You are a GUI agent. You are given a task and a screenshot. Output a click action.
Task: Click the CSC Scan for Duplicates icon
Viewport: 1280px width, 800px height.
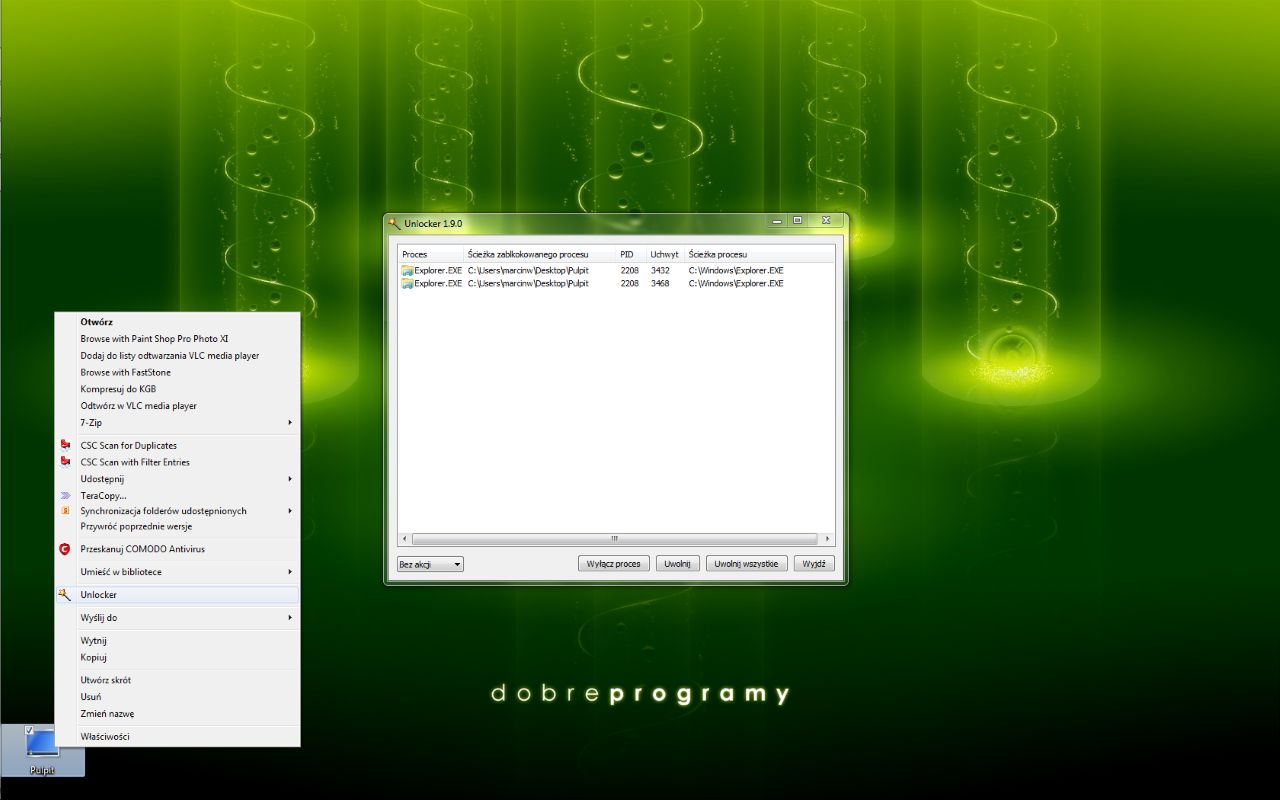pos(65,445)
